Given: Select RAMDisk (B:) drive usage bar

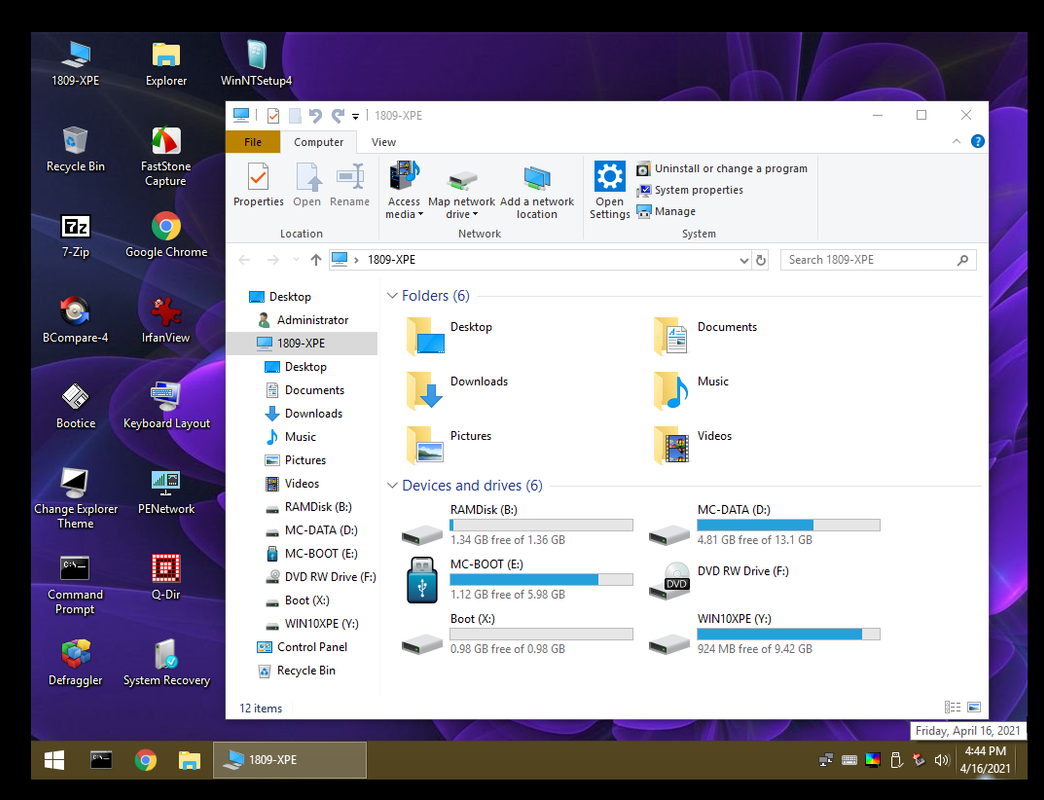Looking at the screenshot, I should [x=541, y=525].
